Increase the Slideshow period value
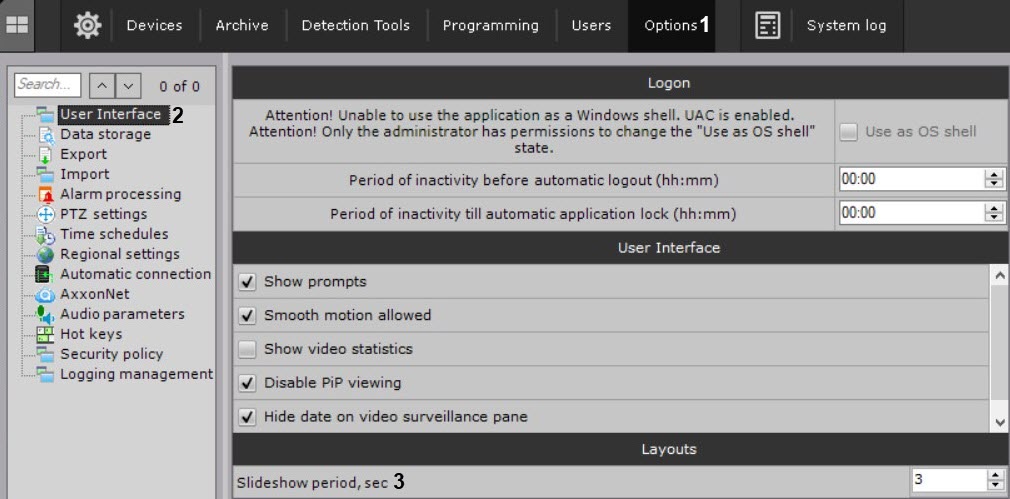The width and height of the screenshot is (1010, 499). coord(994,475)
